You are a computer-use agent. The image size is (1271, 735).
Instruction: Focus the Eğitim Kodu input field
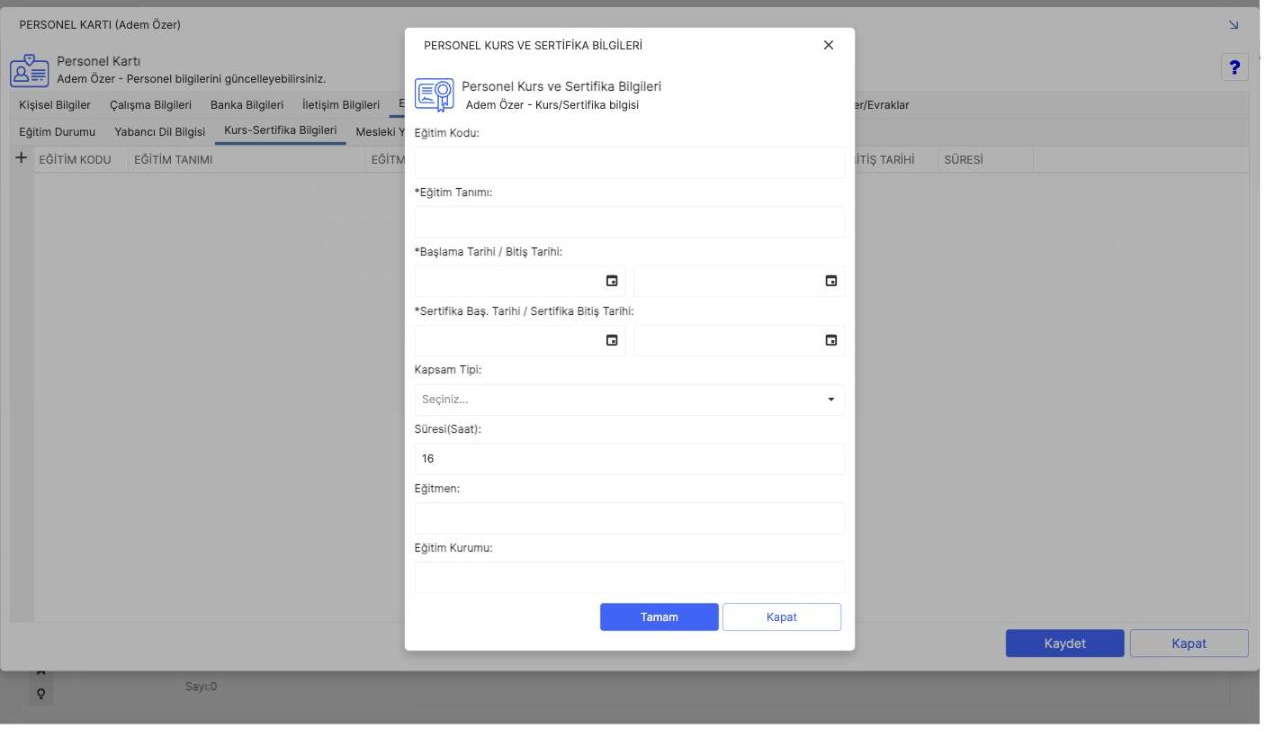click(x=629, y=162)
